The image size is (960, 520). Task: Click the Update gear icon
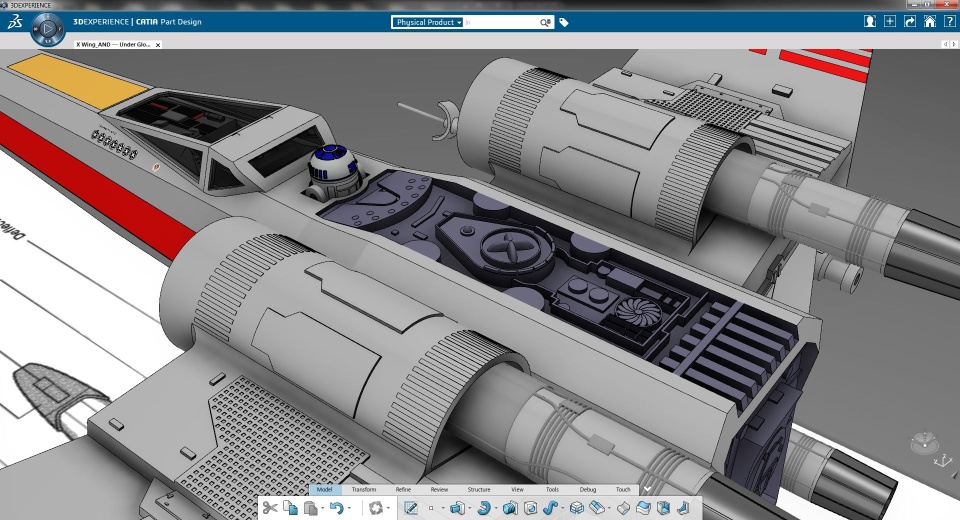[x=376, y=508]
